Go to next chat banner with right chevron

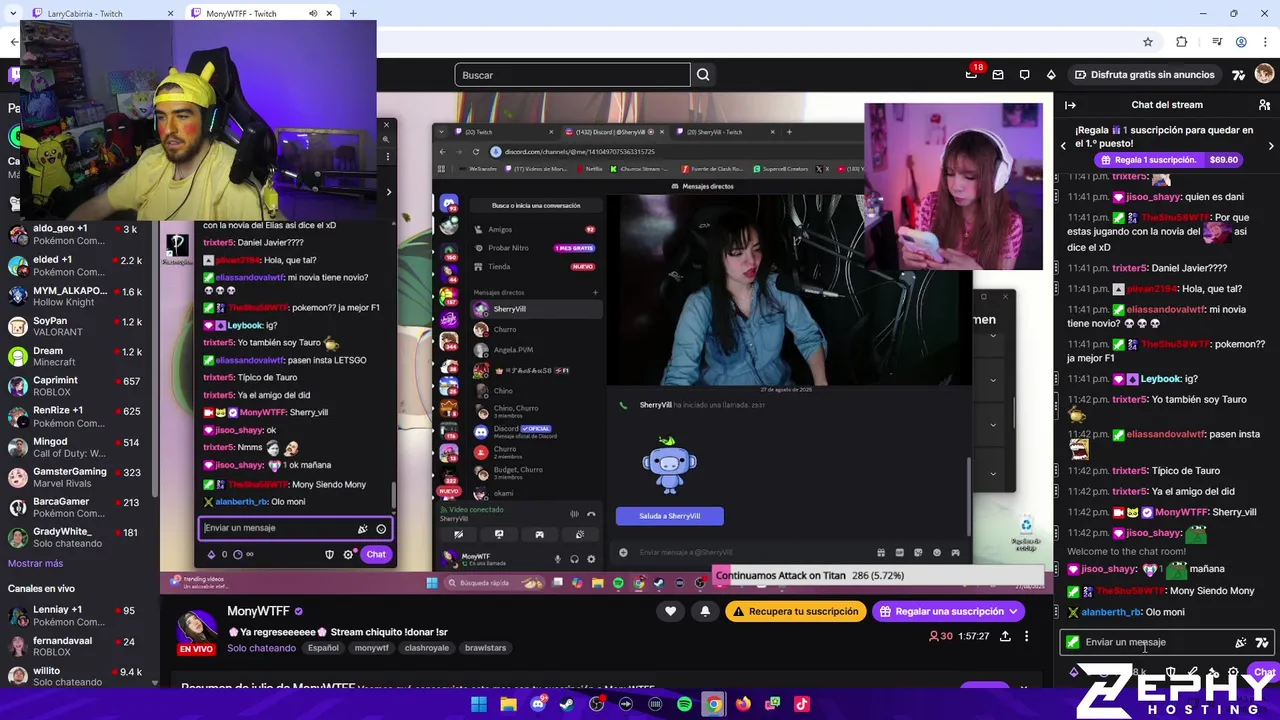click(1271, 146)
